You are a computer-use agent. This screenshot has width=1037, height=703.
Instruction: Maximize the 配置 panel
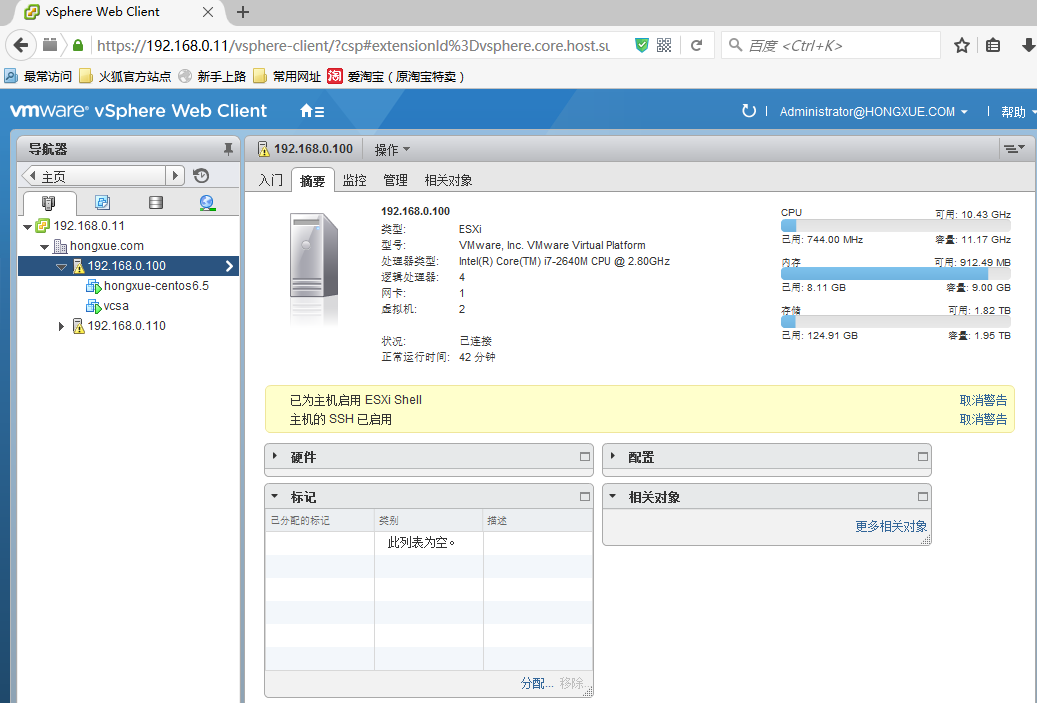923,456
